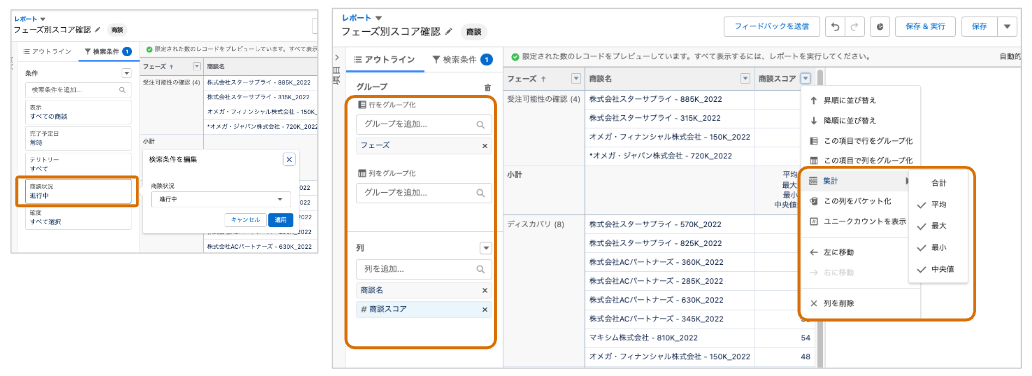
Task: Expand the 項目 side panel arrow
Action: pos(338,57)
